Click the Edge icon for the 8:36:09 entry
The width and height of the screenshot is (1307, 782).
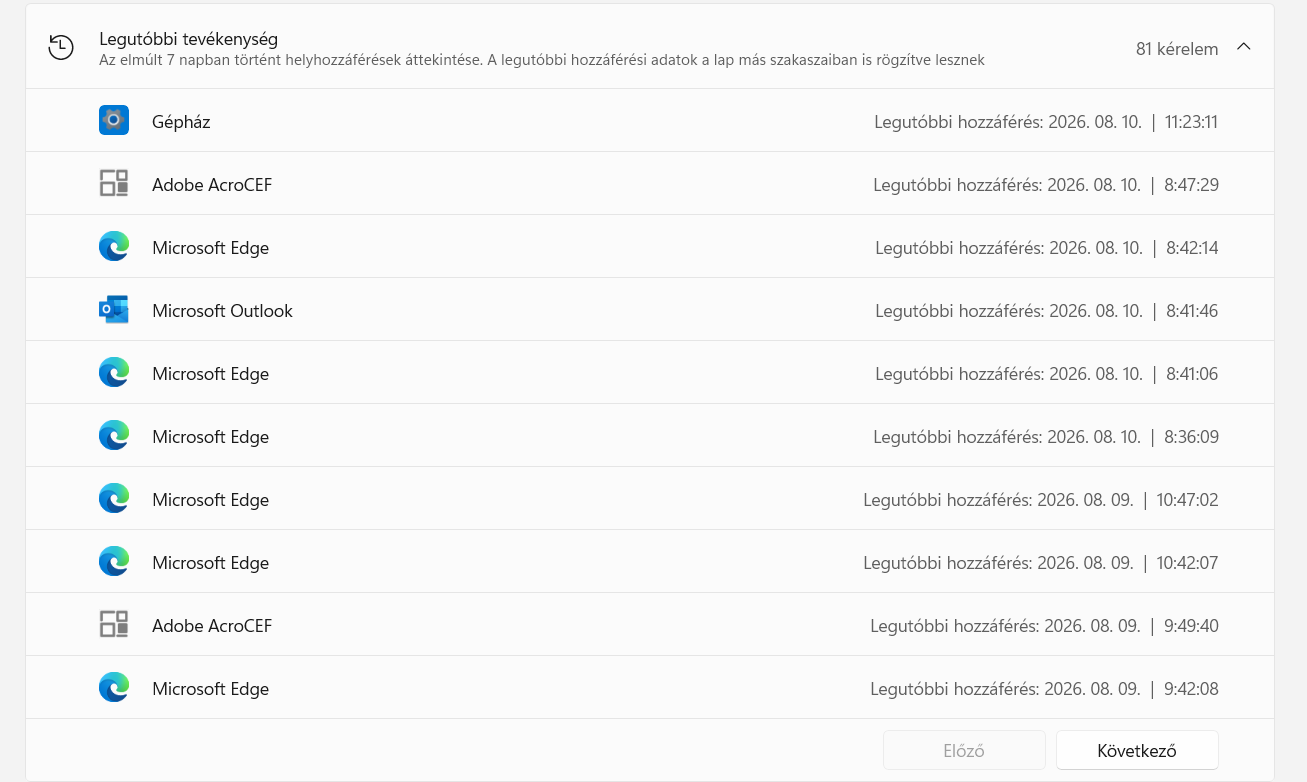pos(114,436)
